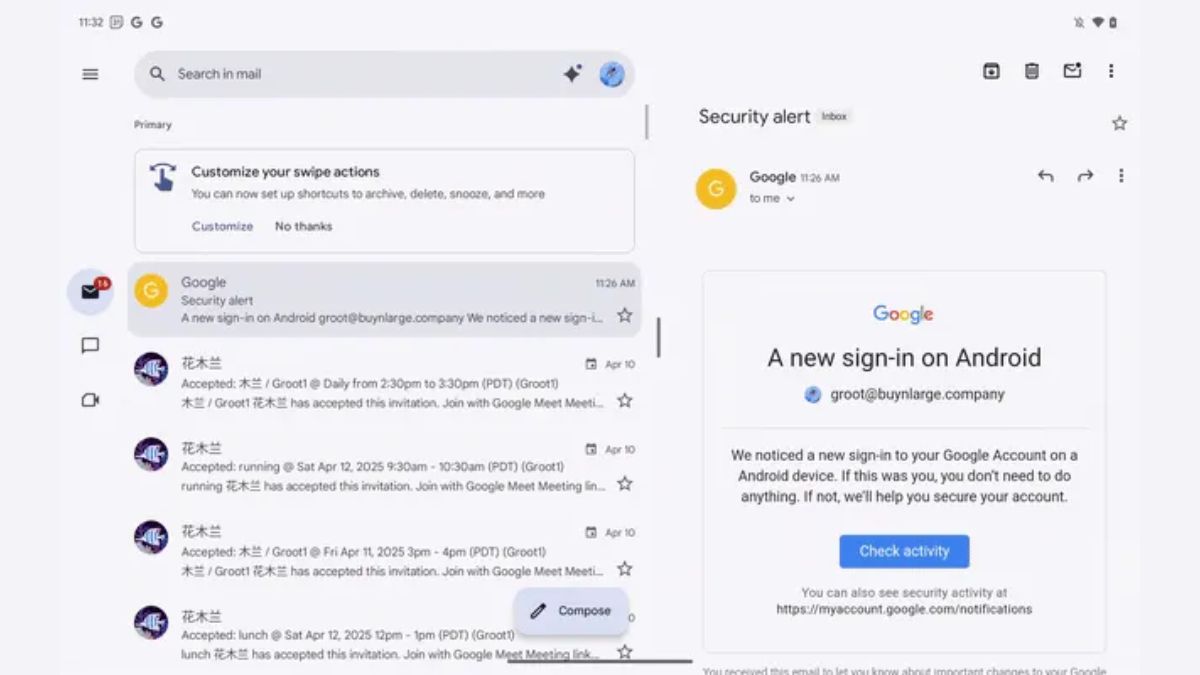
Task: Reply to Google's message
Action: (x=1045, y=176)
